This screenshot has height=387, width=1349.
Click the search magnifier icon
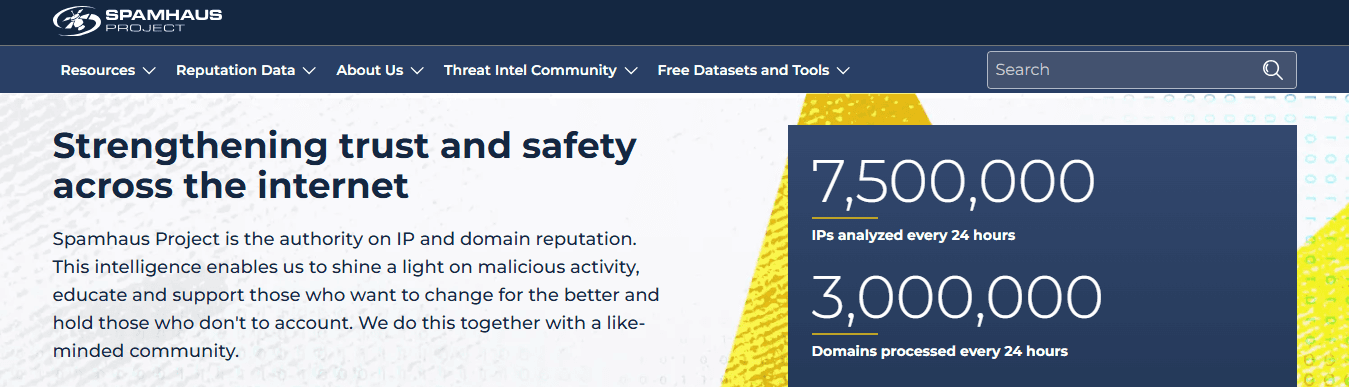(1272, 70)
